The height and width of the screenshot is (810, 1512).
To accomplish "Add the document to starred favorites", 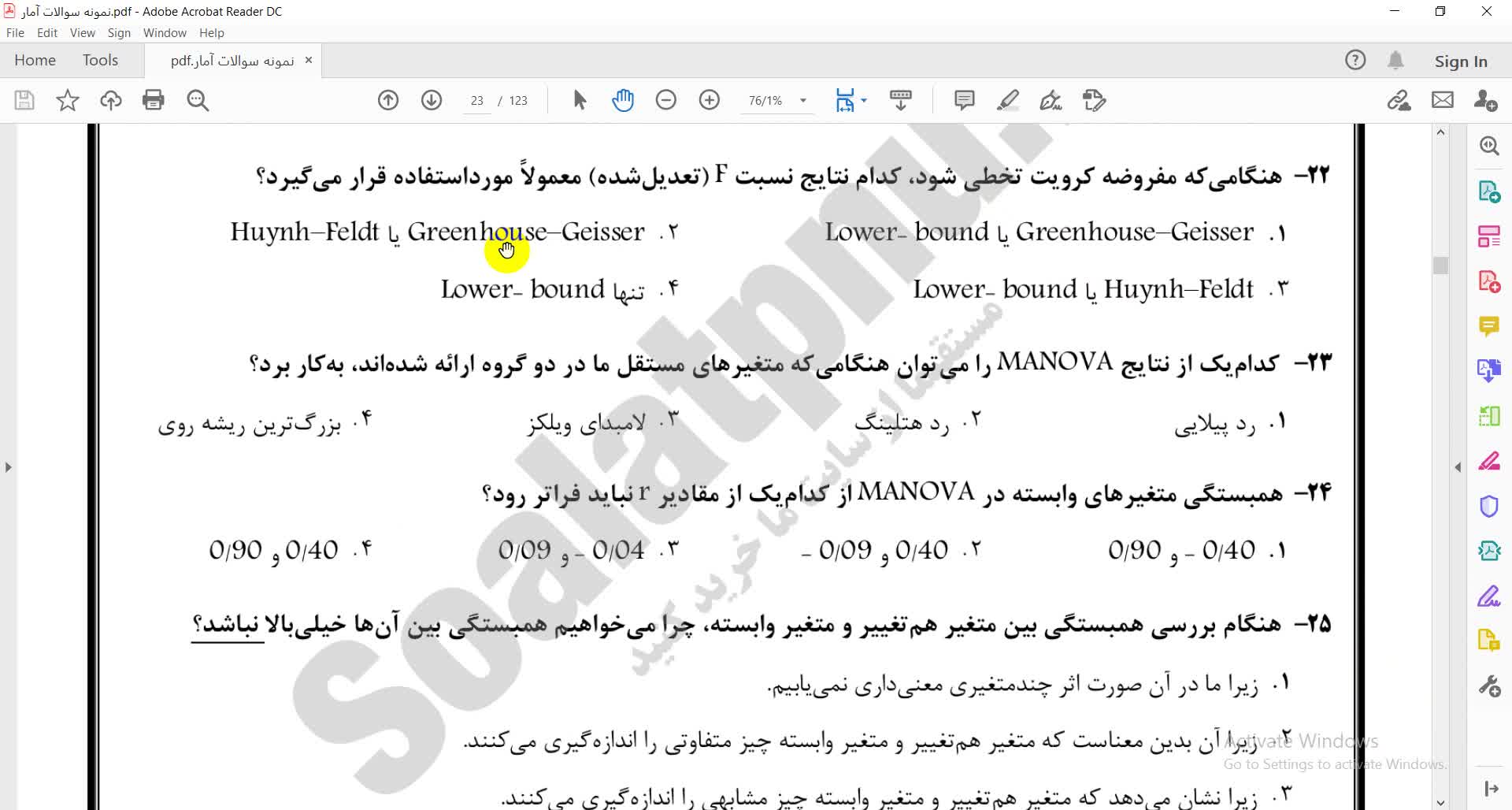I will point(68,100).
